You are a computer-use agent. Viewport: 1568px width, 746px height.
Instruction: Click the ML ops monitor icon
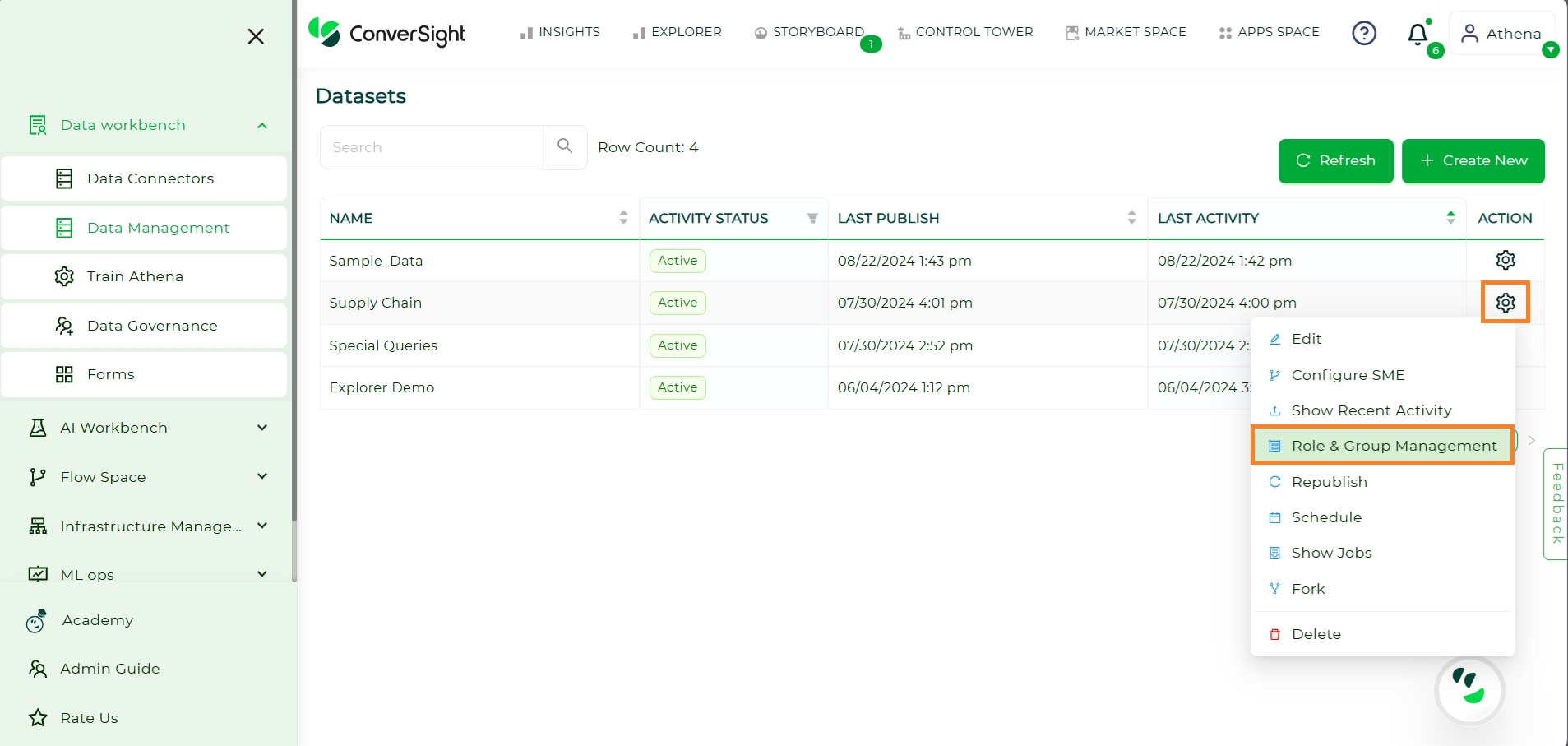38,574
